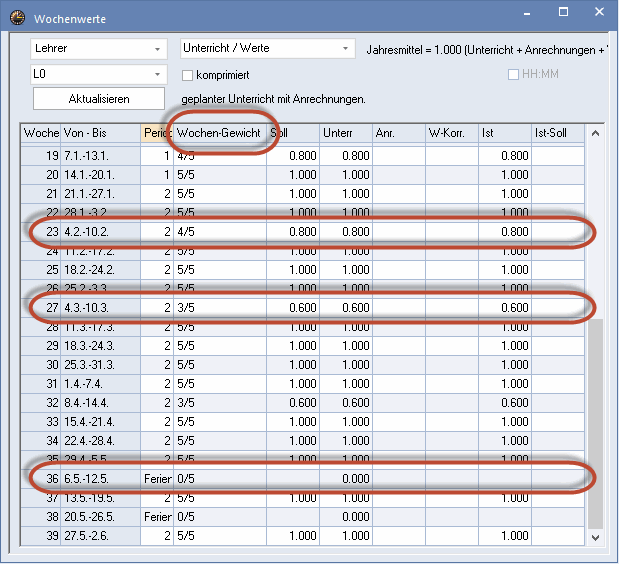
Task: Click the Von - Bis column header
Action: click(101, 133)
